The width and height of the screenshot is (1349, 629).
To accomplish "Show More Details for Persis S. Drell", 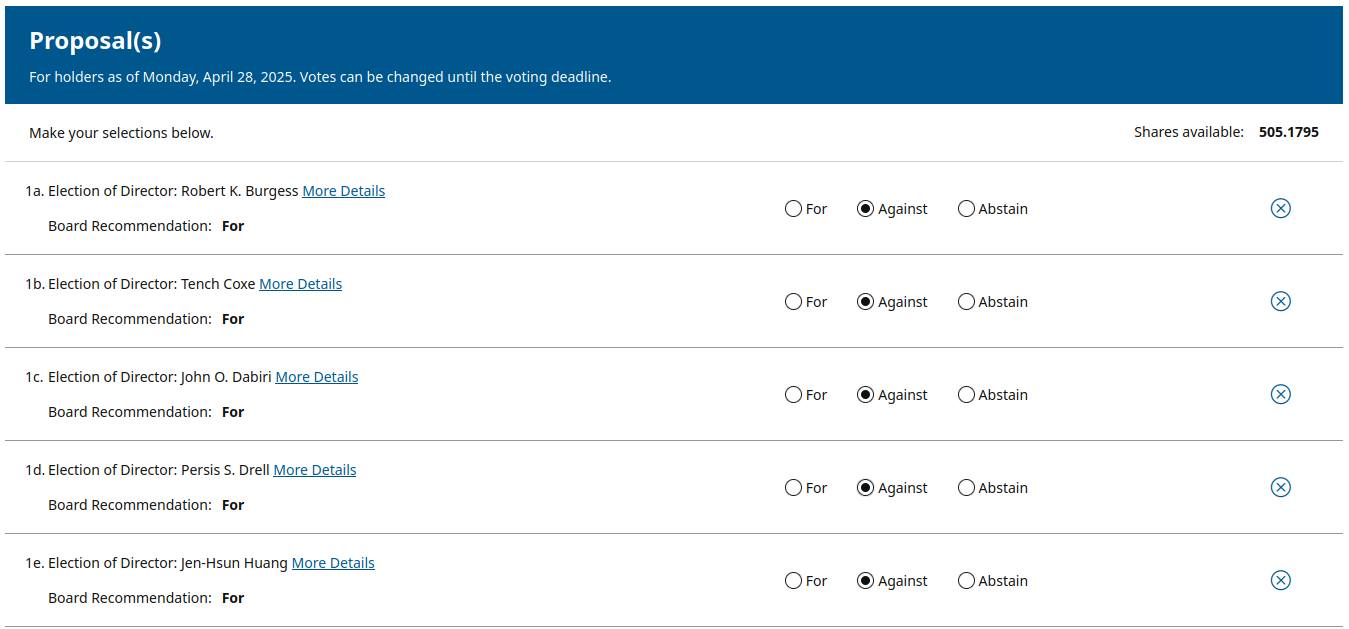I will [314, 470].
